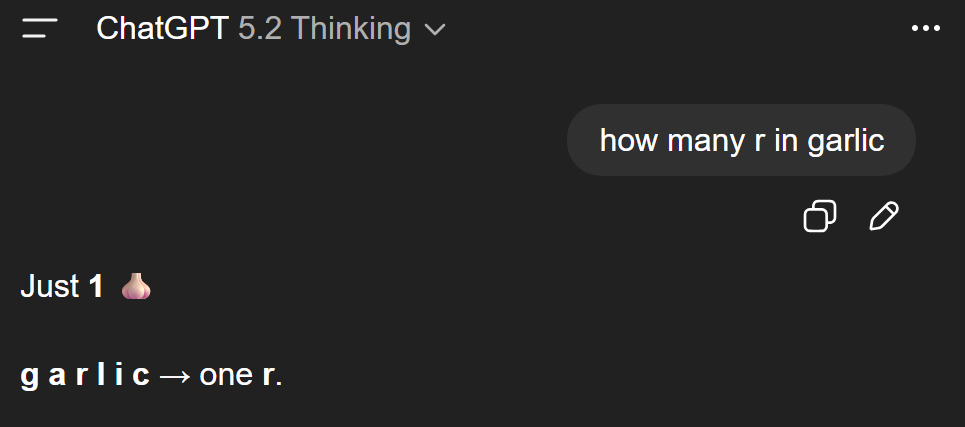Image resolution: width=965 pixels, height=427 pixels.
Task: Open the 5.2 Thinking model picker
Action: click(325, 29)
